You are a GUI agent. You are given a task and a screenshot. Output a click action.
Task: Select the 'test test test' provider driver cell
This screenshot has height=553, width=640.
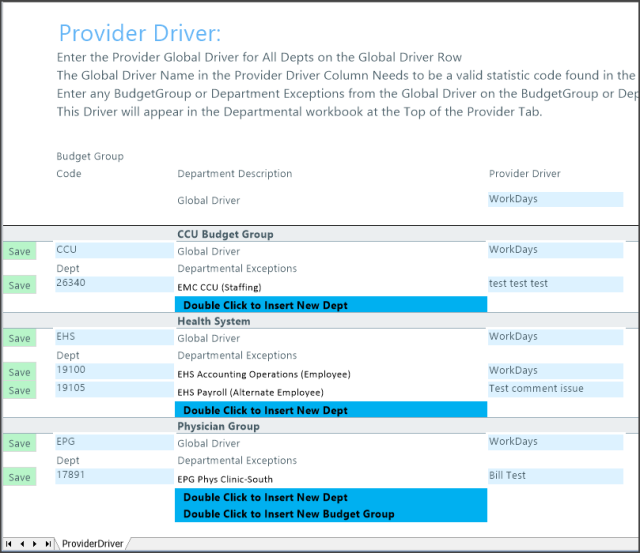click(555, 284)
